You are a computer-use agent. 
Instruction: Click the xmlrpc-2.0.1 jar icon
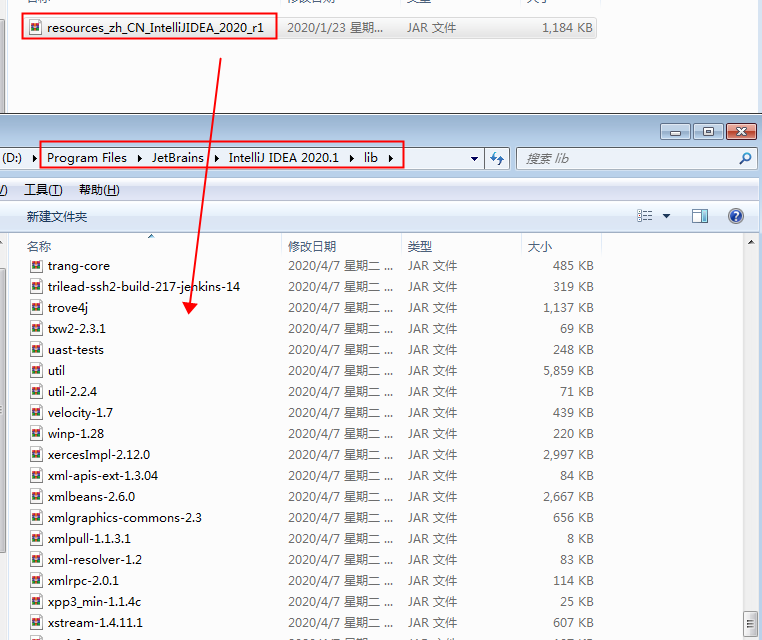click(x=36, y=580)
